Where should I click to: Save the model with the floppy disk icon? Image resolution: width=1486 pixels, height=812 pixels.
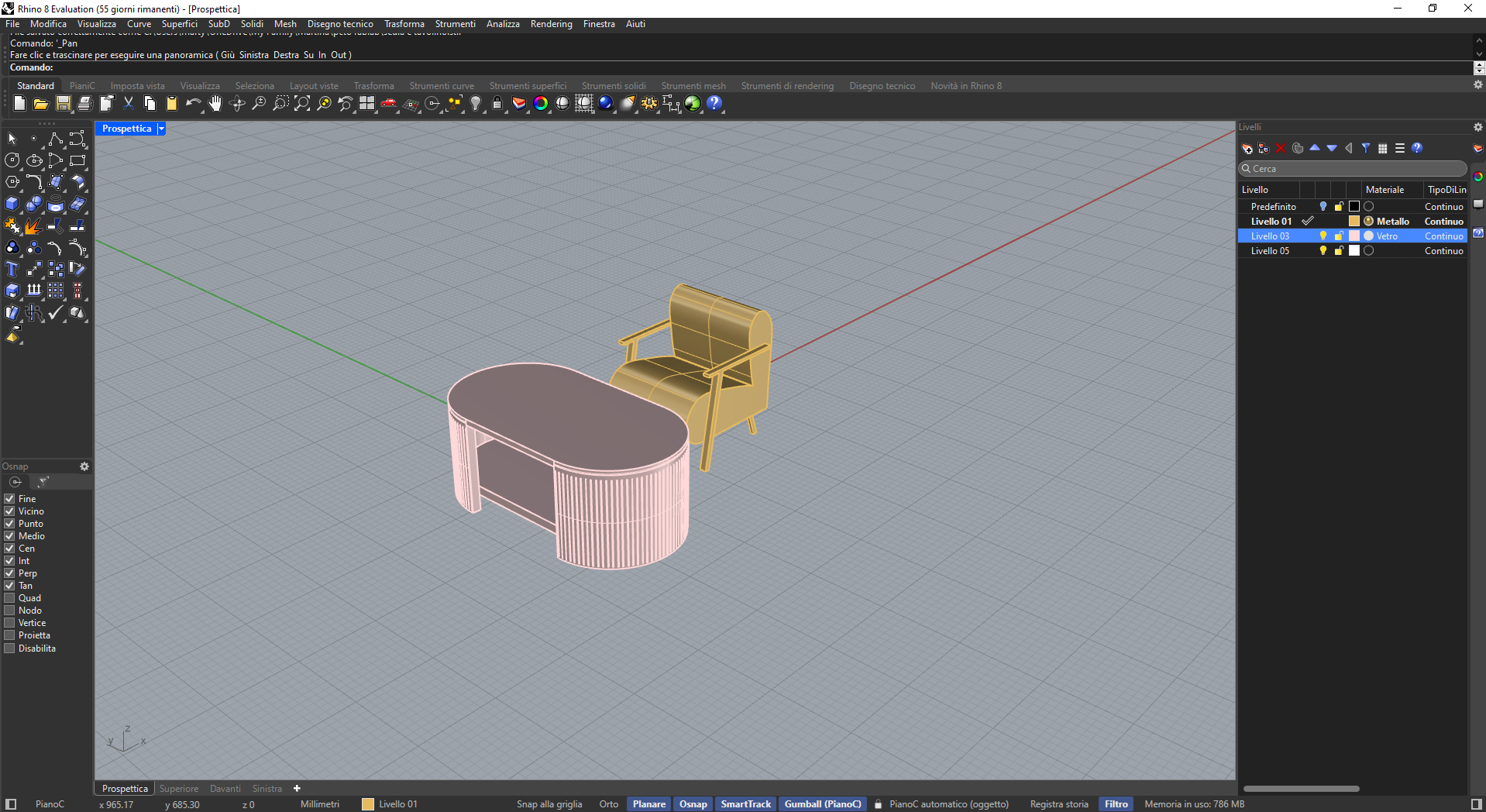[x=63, y=103]
